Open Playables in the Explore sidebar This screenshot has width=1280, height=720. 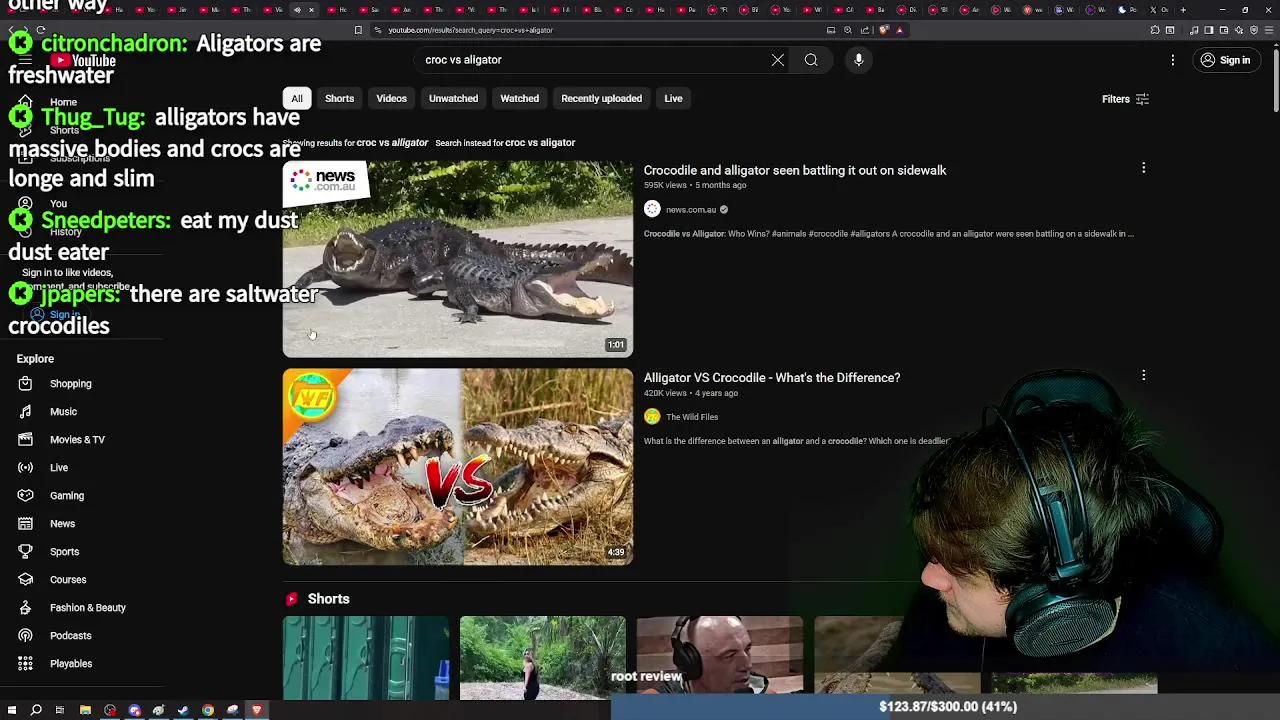[x=70, y=664]
